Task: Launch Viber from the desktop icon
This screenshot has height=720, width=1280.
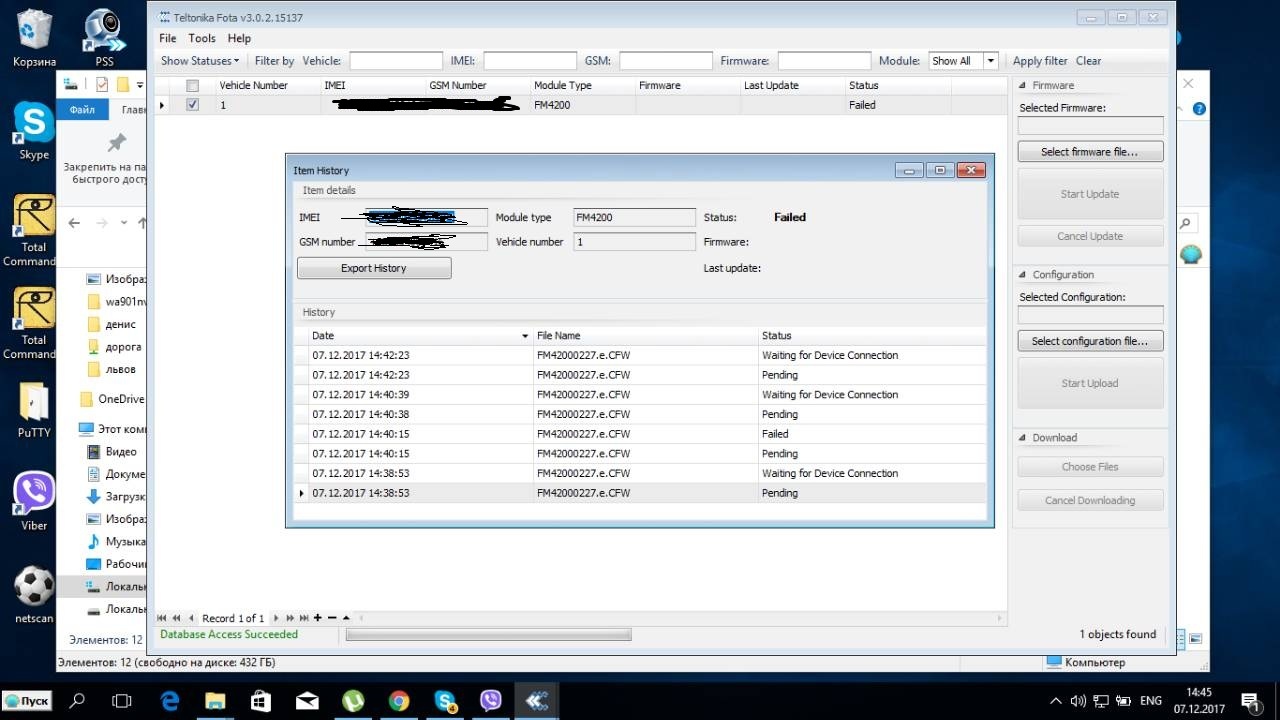Action: pos(34,496)
